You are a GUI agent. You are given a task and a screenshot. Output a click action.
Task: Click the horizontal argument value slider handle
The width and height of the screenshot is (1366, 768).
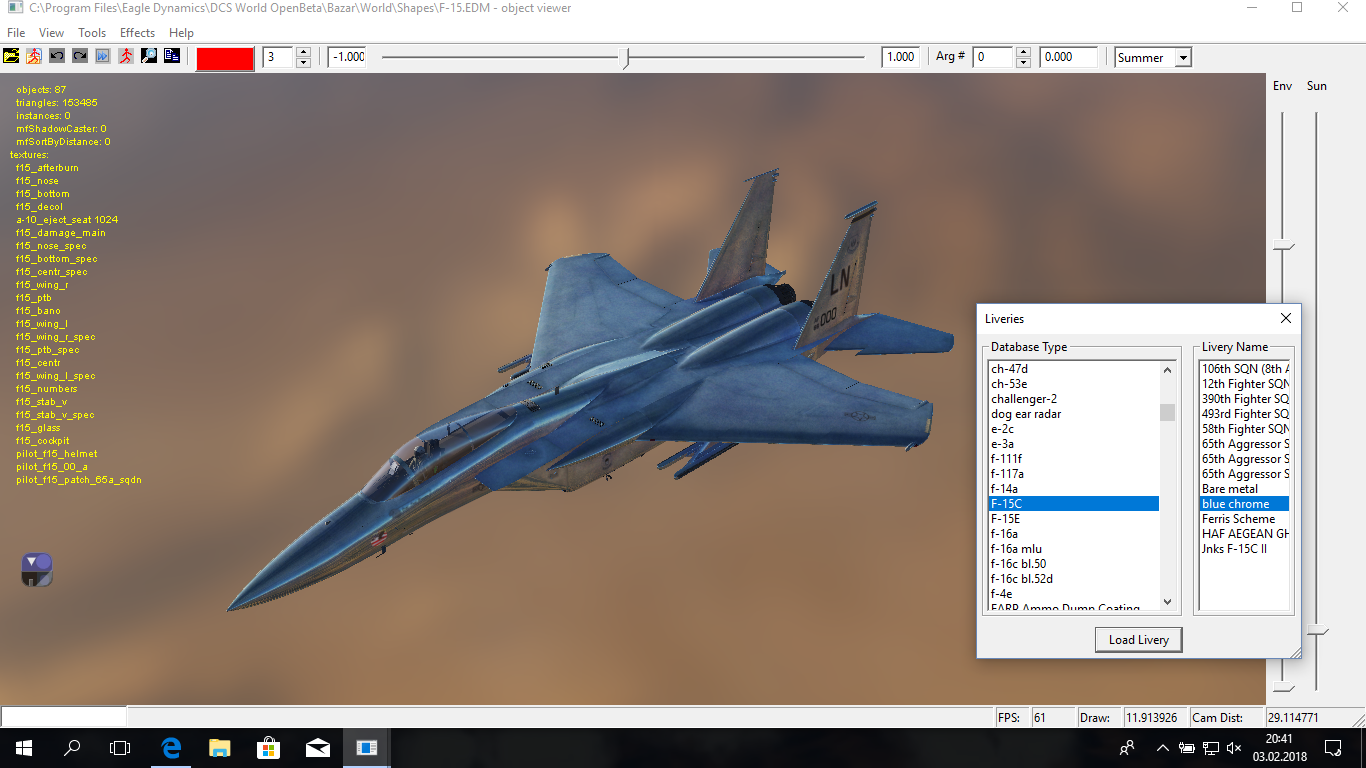click(626, 58)
